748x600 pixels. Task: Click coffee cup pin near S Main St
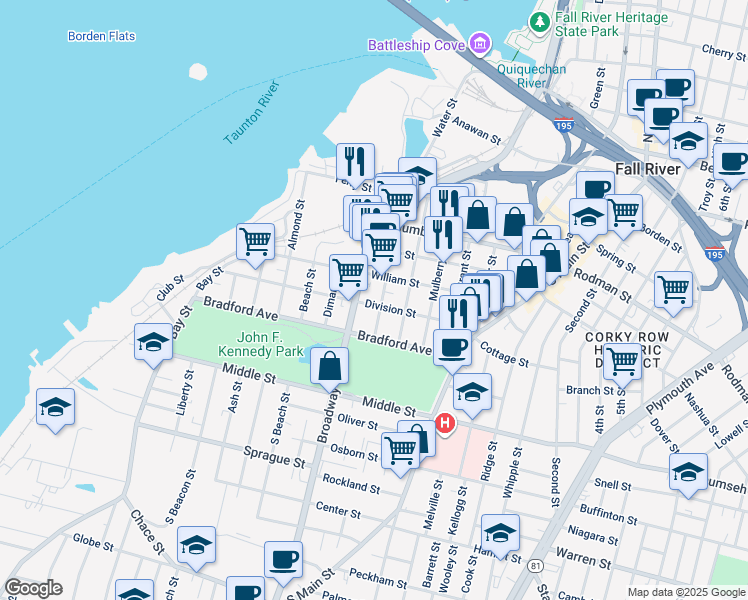coord(283,563)
